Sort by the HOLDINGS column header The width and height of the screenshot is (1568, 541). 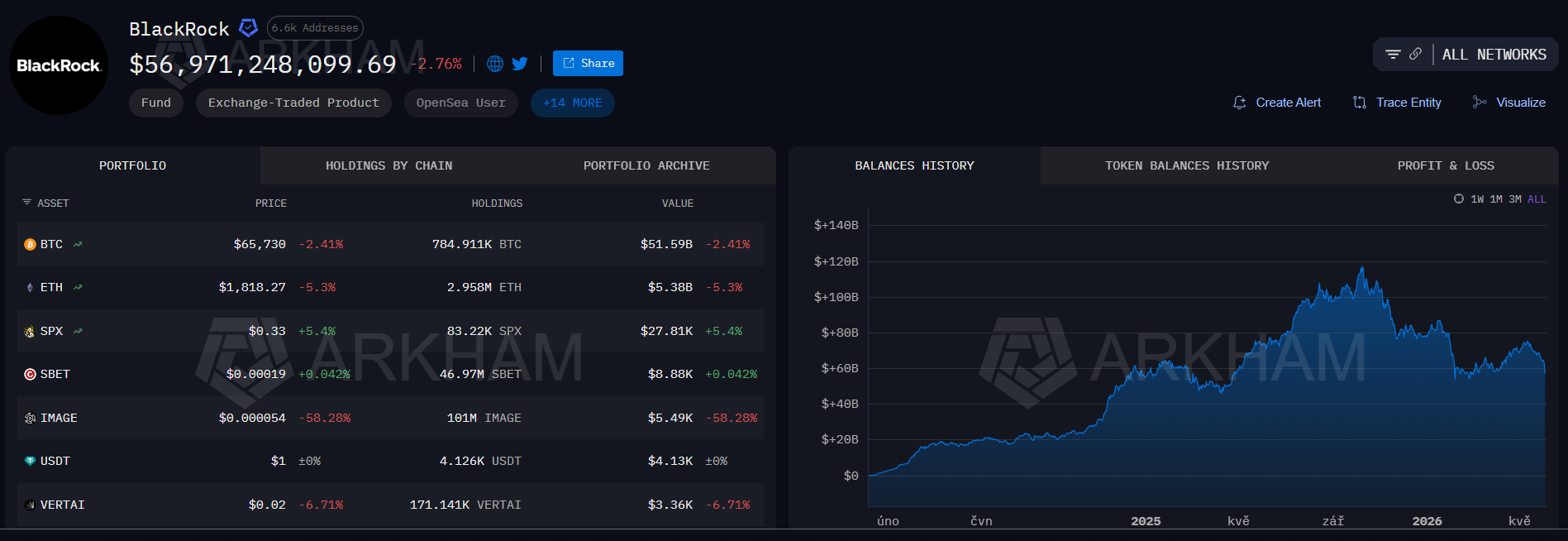(x=497, y=203)
